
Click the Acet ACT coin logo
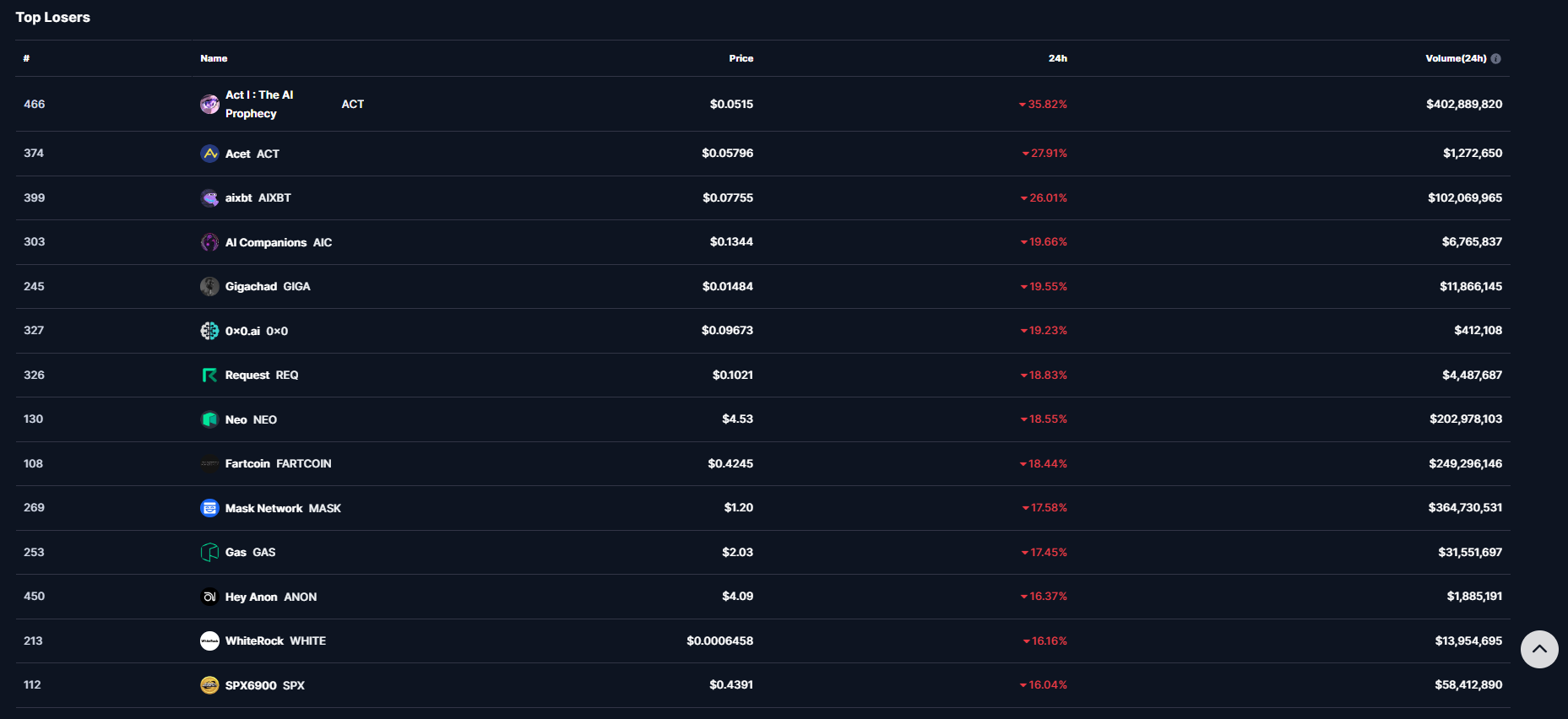[209, 154]
